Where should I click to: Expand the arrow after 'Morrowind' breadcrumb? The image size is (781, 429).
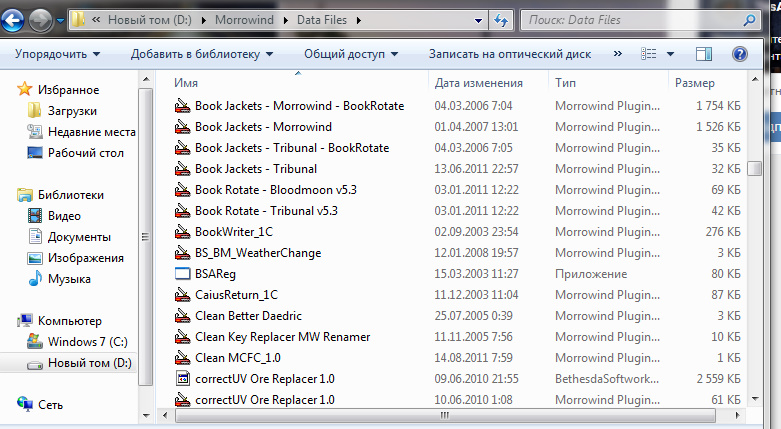(285, 20)
